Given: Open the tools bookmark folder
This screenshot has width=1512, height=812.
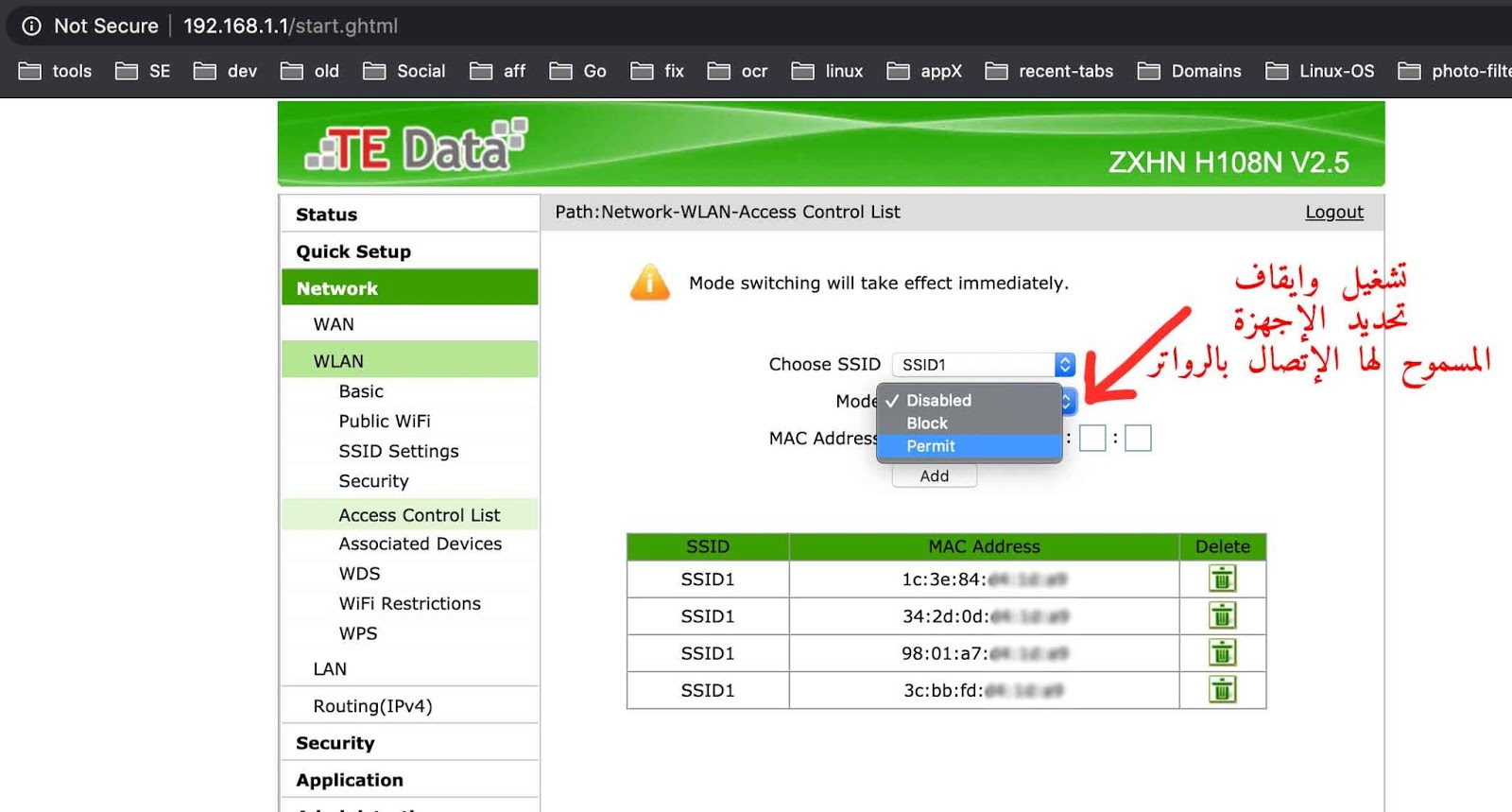Looking at the screenshot, I should click(56, 71).
